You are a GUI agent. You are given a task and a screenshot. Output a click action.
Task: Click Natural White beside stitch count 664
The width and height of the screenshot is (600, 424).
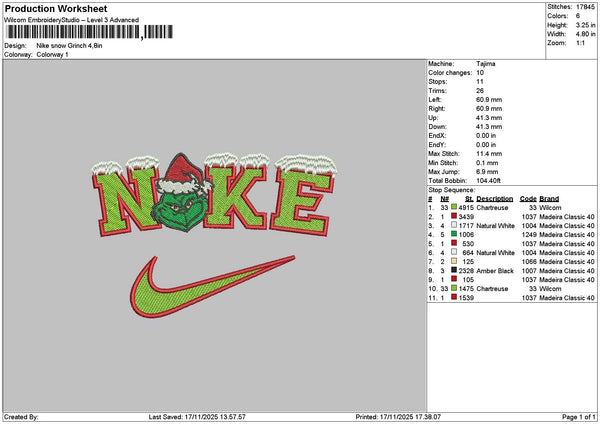tap(496, 253)
